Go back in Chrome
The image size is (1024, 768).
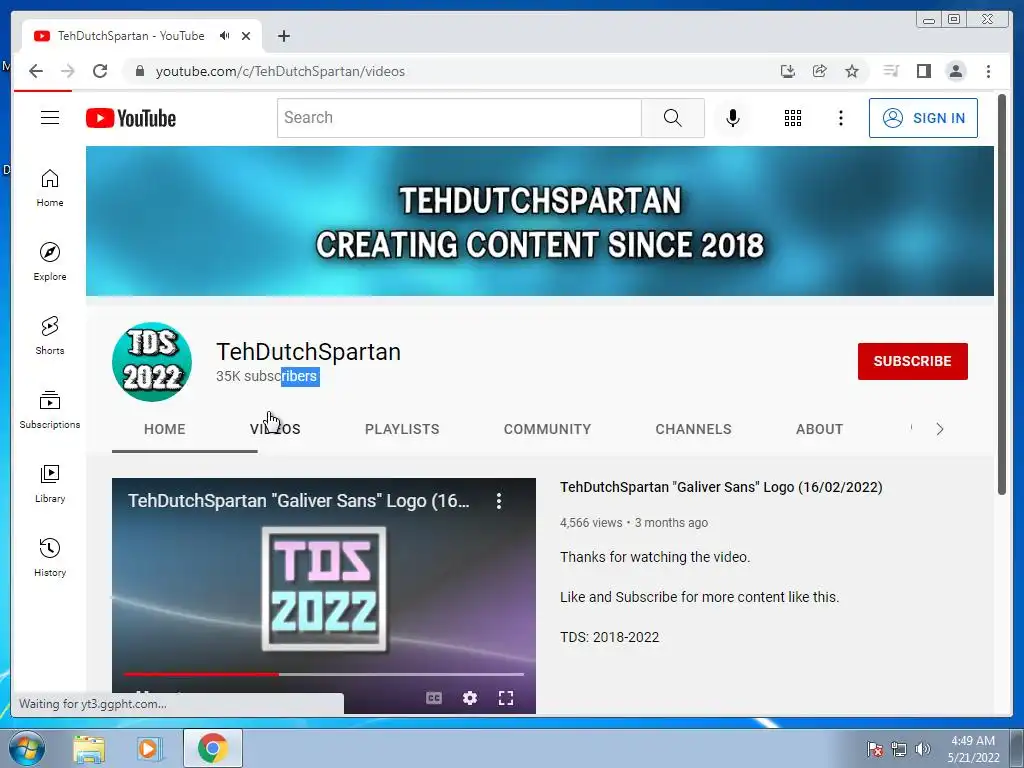[x=36, y=71]
